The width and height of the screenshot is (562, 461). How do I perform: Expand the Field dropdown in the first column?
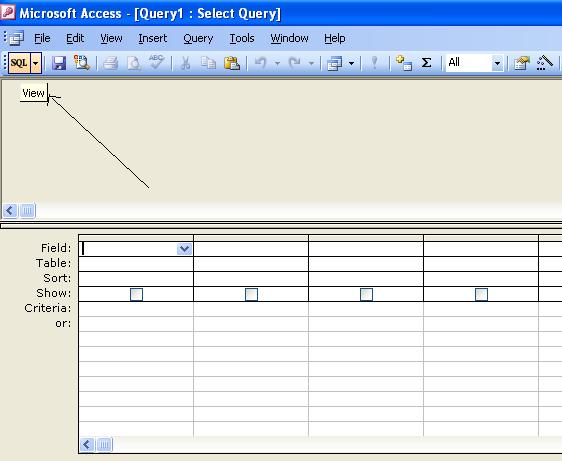(x=184, y=248)
